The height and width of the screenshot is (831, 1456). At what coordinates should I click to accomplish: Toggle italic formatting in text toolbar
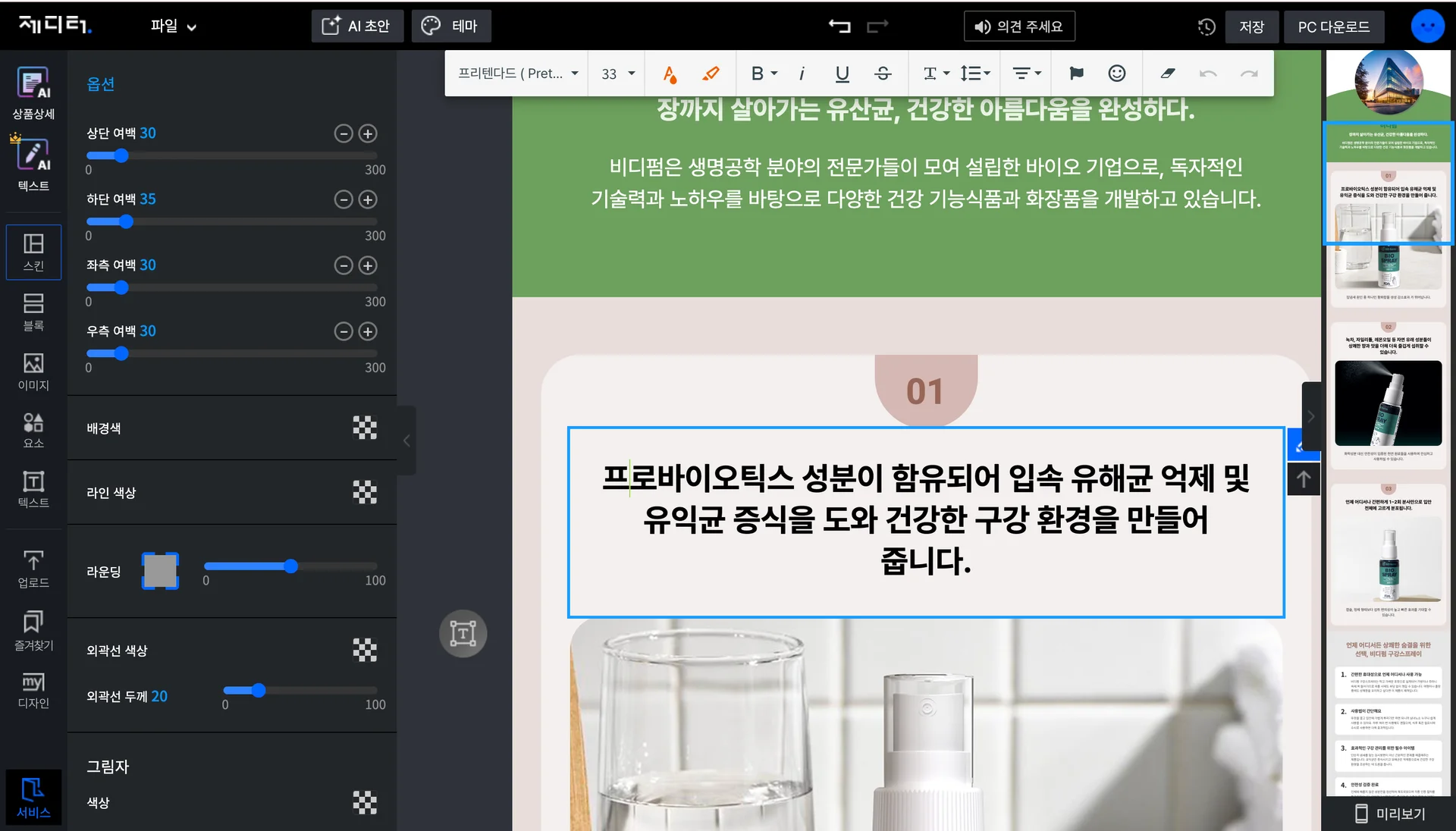pos(802,74)
